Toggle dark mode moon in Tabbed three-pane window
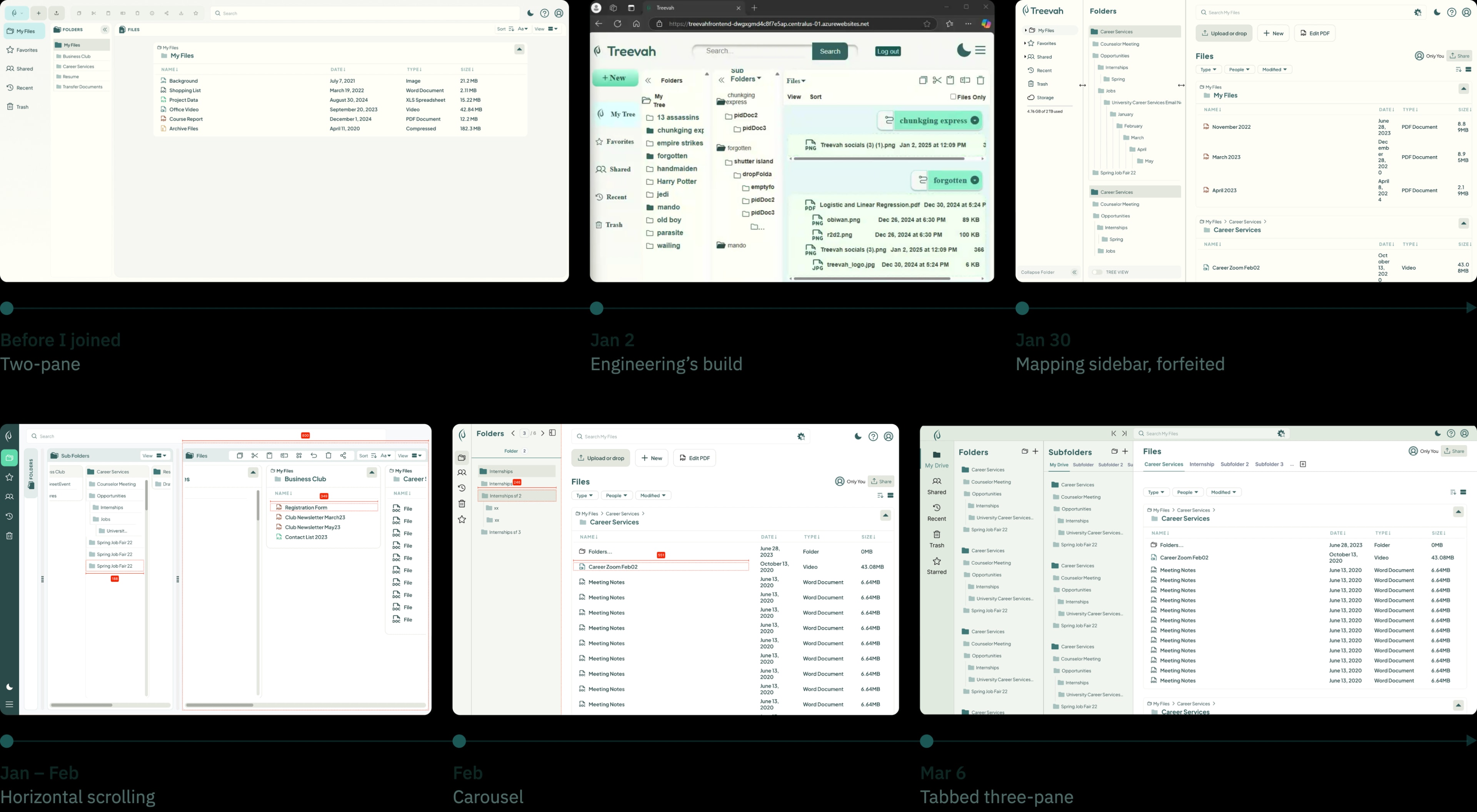Viewport: 1477px width, 812px height. pos(1437,434)
